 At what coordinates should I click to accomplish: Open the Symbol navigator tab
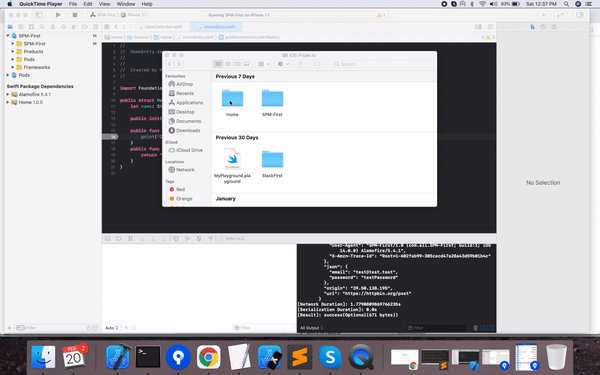pos(31,27)
